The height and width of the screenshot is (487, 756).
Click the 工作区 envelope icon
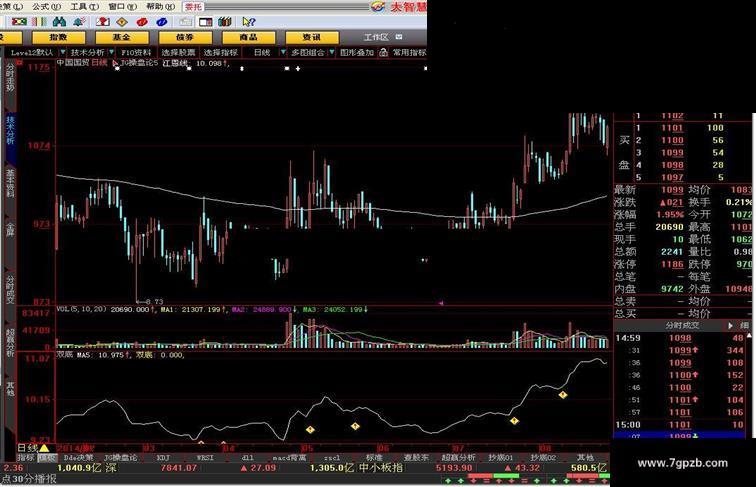399,37
